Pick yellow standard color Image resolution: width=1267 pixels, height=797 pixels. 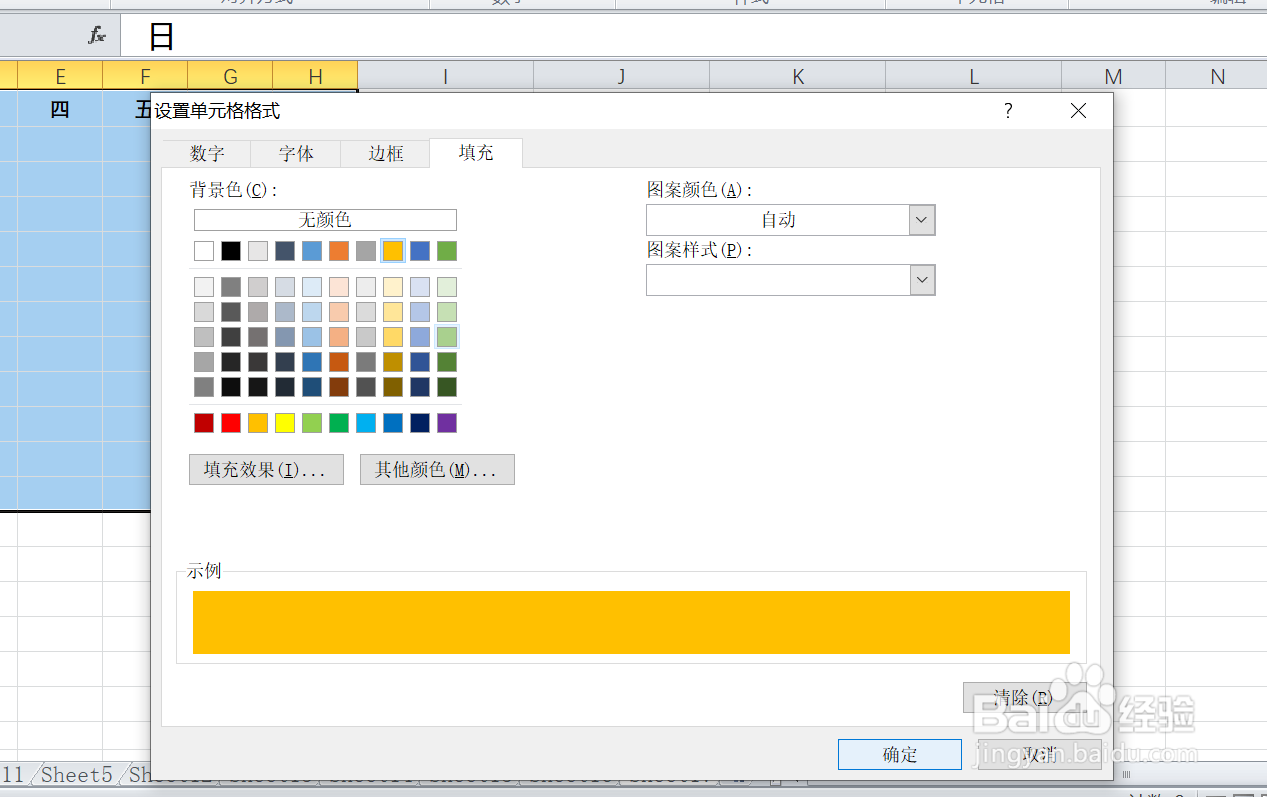(x=285, y=423)
